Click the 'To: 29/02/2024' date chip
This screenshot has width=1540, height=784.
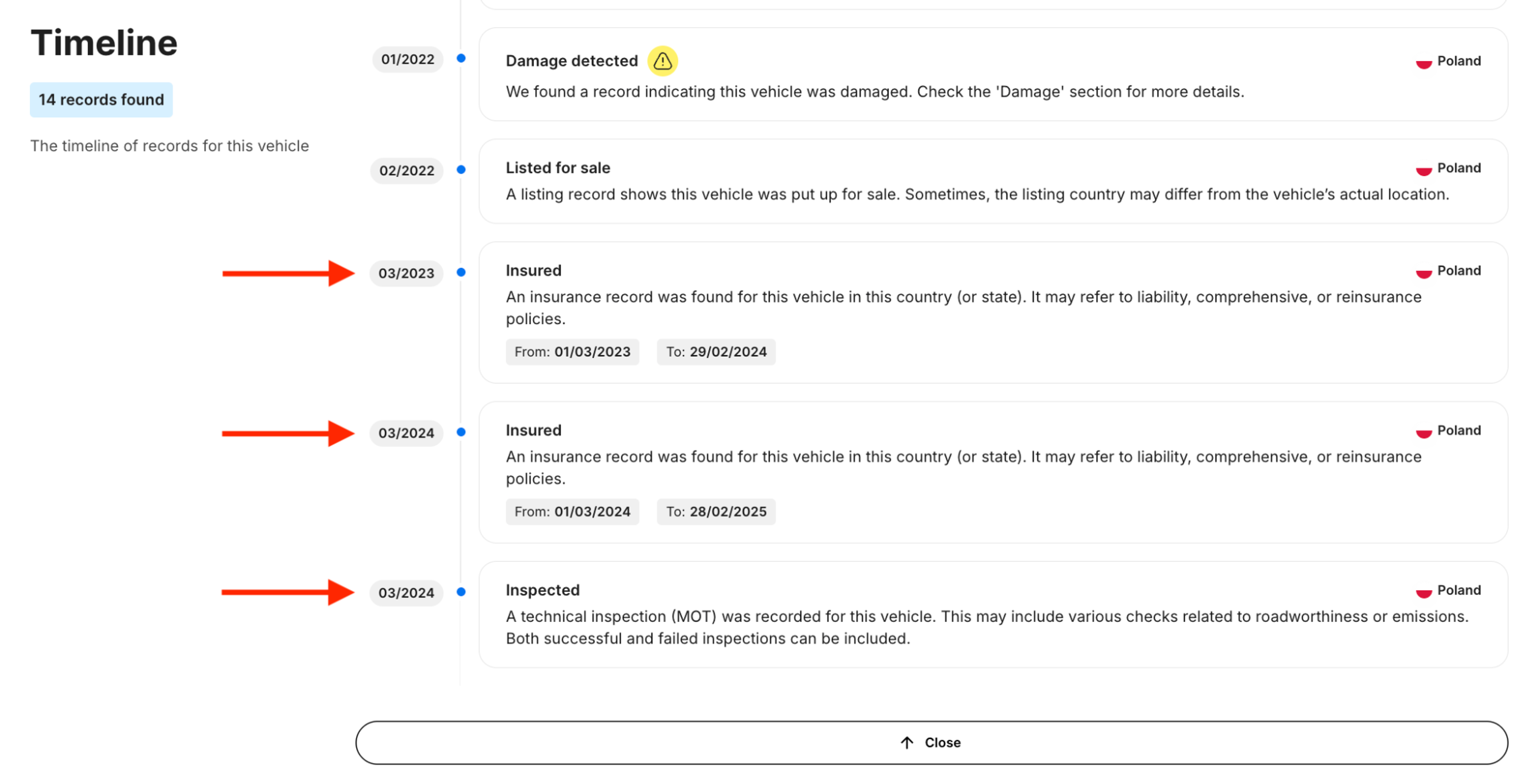click(x=715, y=352)
